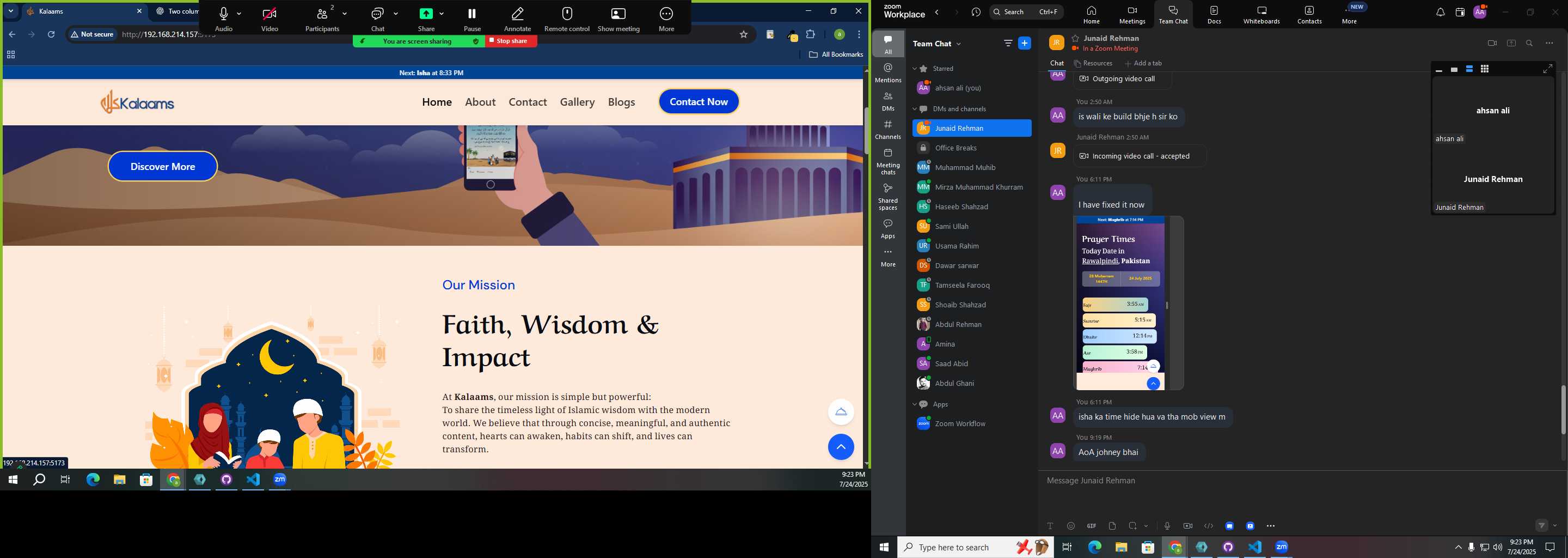Image resolution: width=1568 pixels, height=558 pixels.
Task: Switch meeting thumbnail view to gallery grid
Action: 1485,69
